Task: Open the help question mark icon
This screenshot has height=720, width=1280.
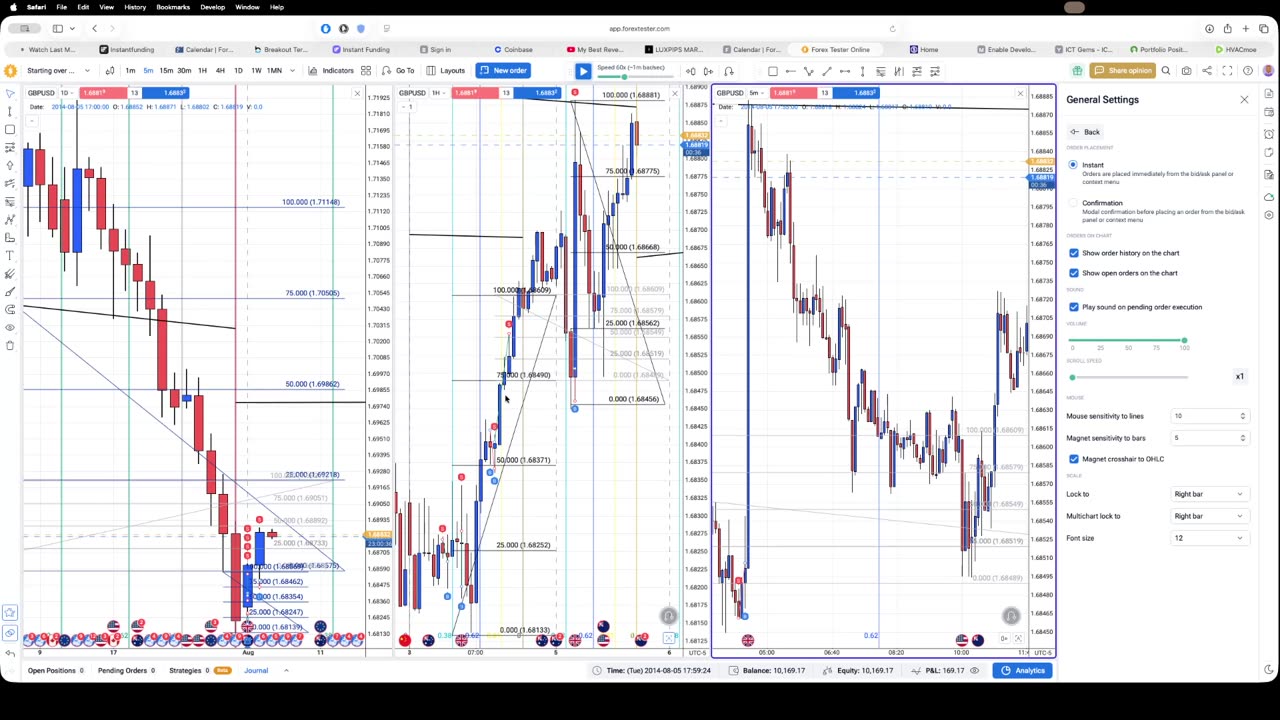Action: (x=1248, y=71)
